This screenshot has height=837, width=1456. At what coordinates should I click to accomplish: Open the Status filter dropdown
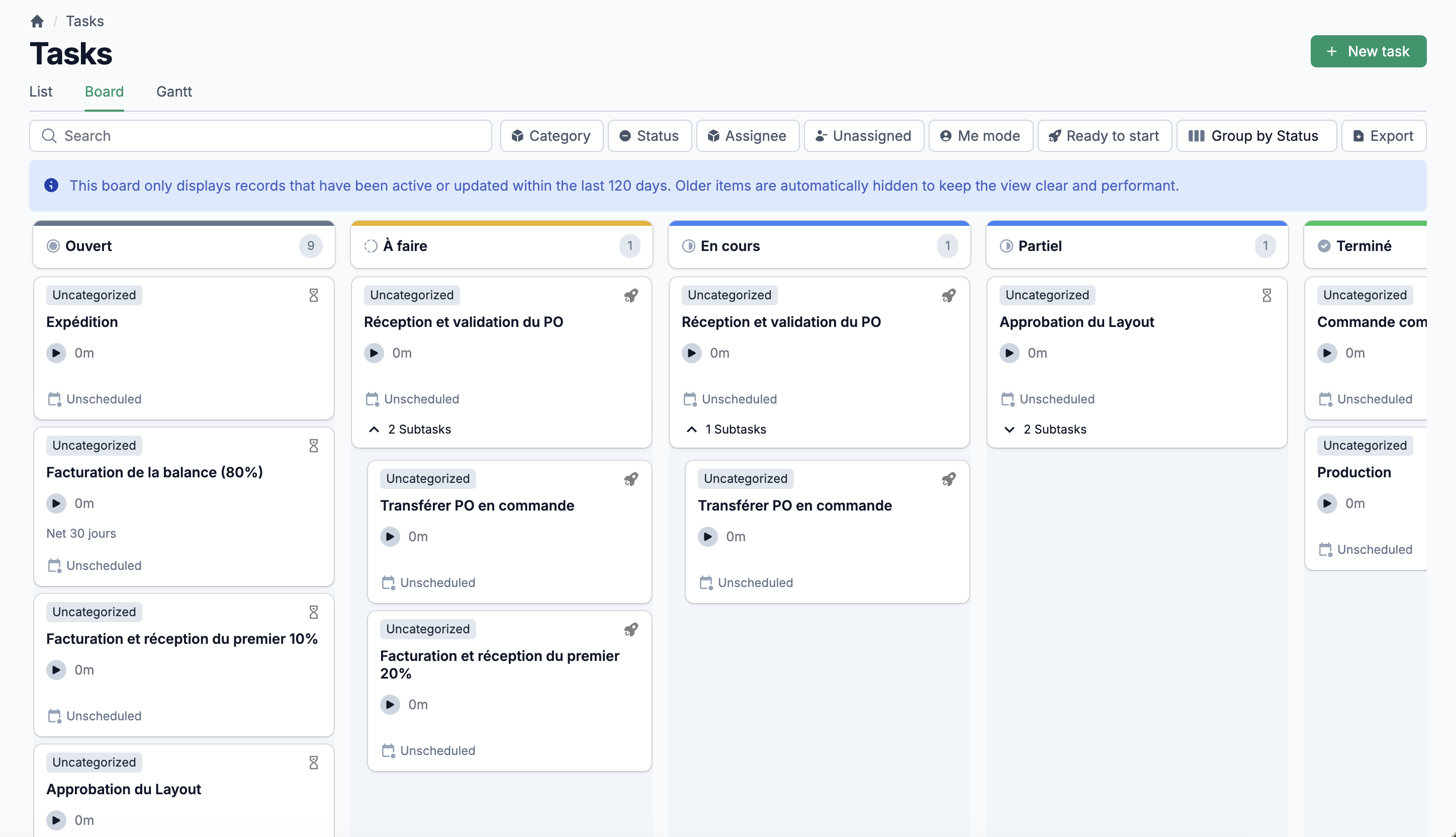(650, 136)
